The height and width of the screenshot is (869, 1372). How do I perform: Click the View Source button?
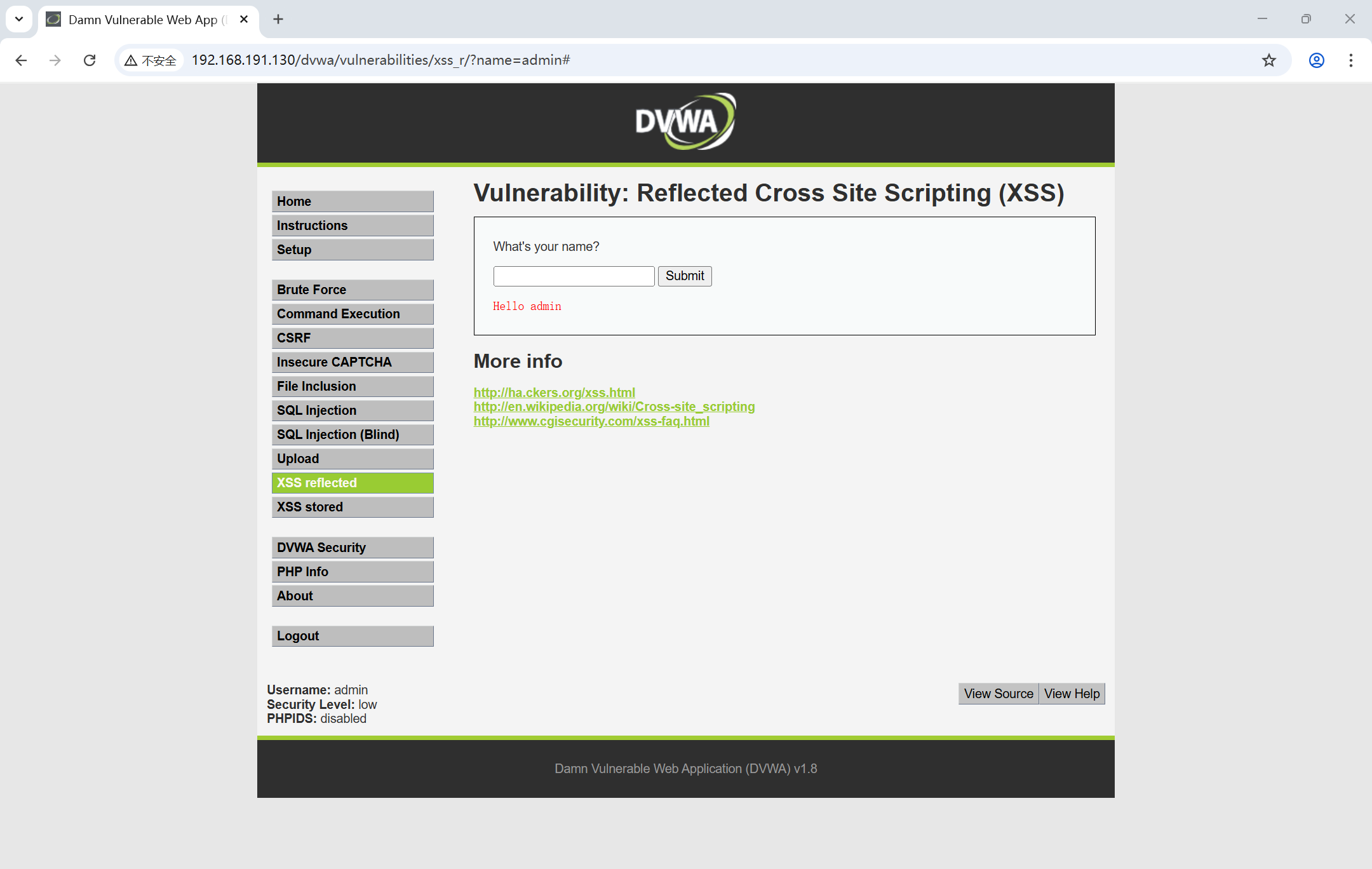point(999,694)
